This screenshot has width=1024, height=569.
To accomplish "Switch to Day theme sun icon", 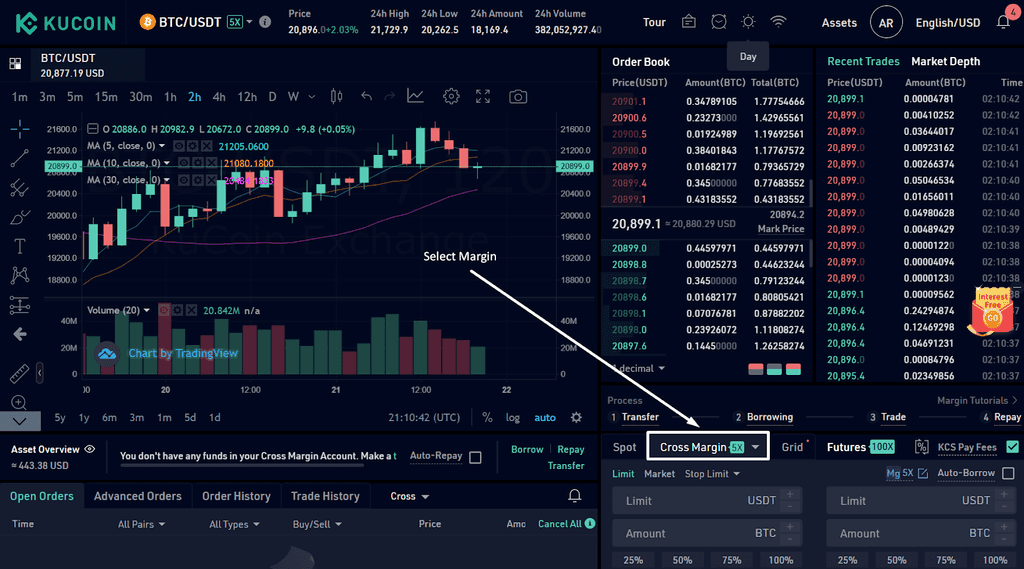I will 748,22.
